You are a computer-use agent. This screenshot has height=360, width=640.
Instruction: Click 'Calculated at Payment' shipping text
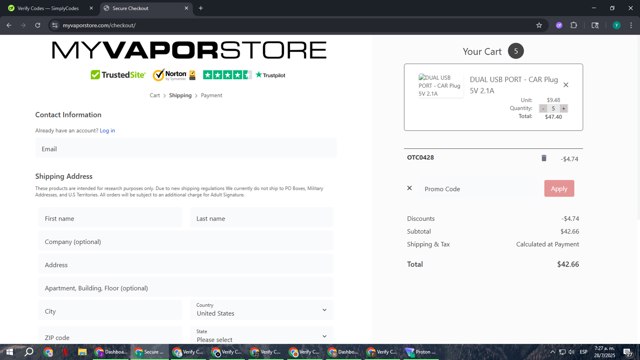(547, 244)
